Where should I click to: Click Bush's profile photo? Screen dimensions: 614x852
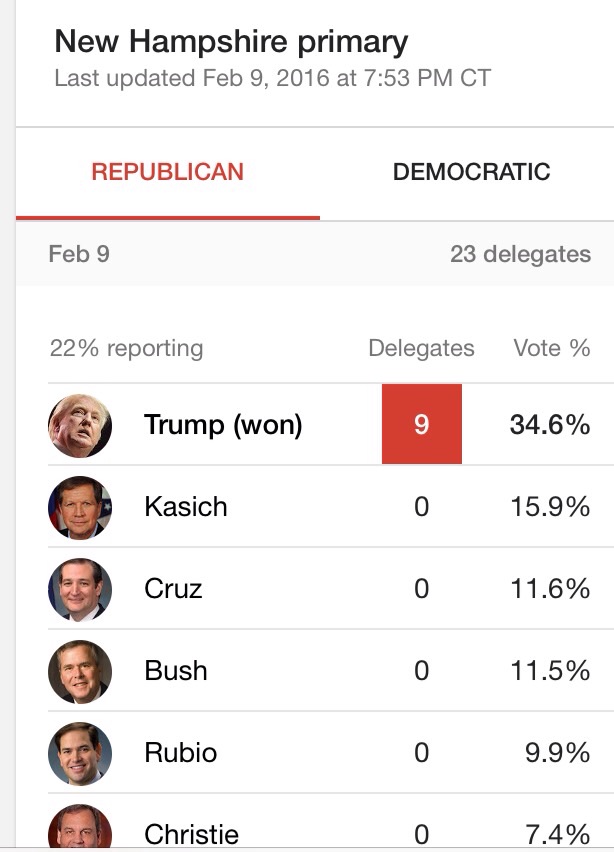coord(80,672)
